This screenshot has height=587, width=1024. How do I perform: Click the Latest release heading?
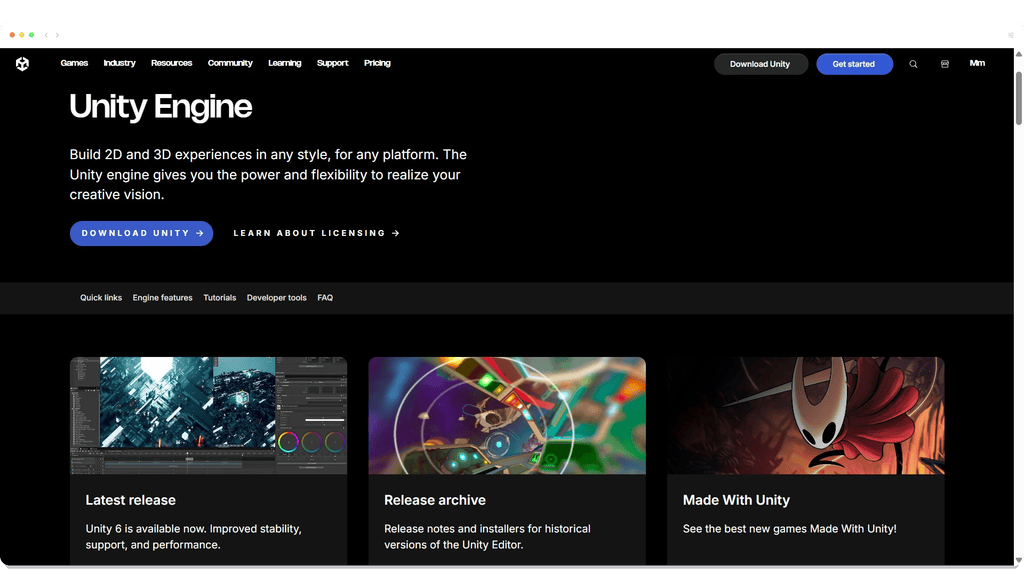(131, 500)
